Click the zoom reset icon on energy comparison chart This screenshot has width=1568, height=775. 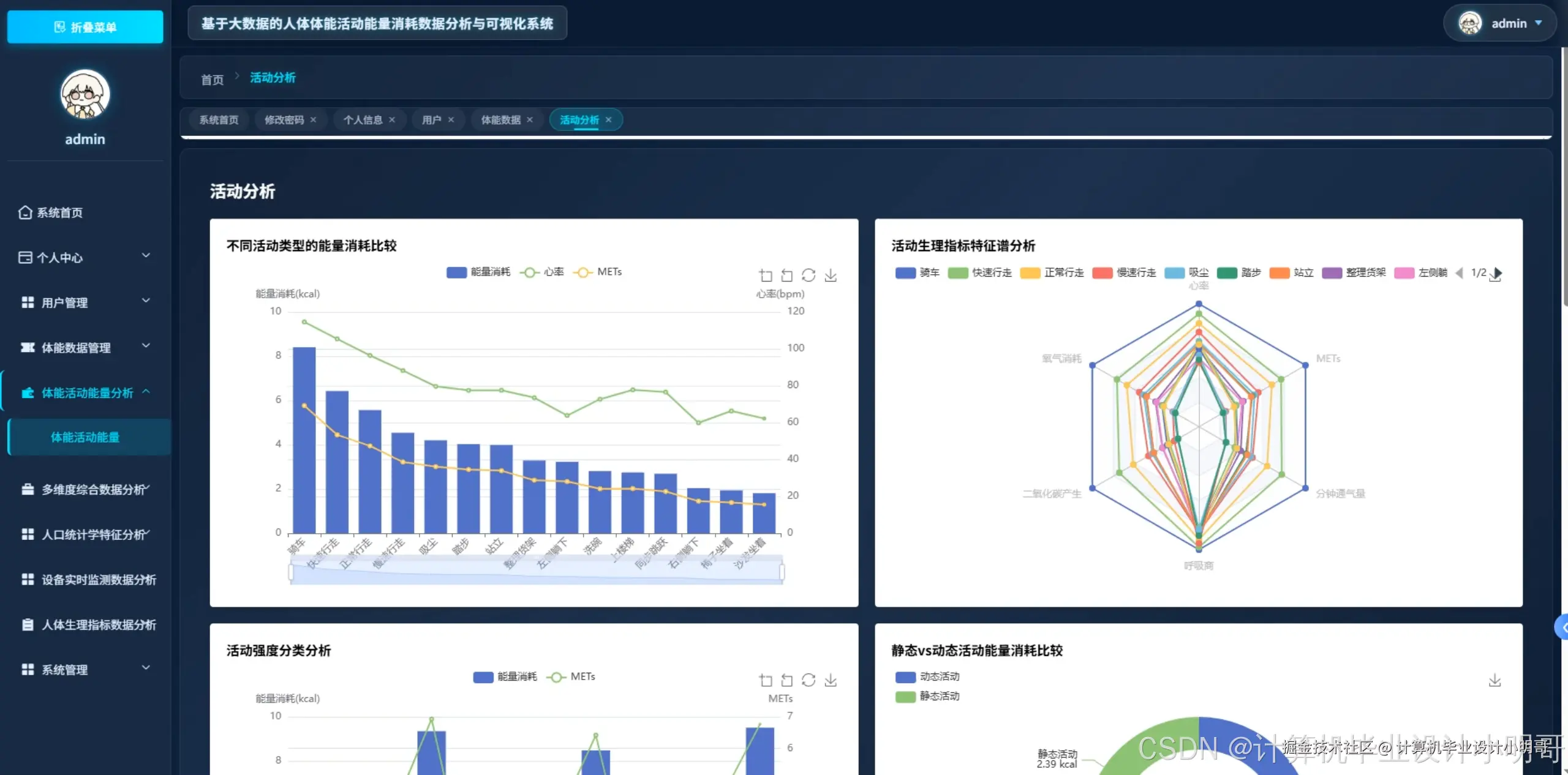click(x=787, y=275)
